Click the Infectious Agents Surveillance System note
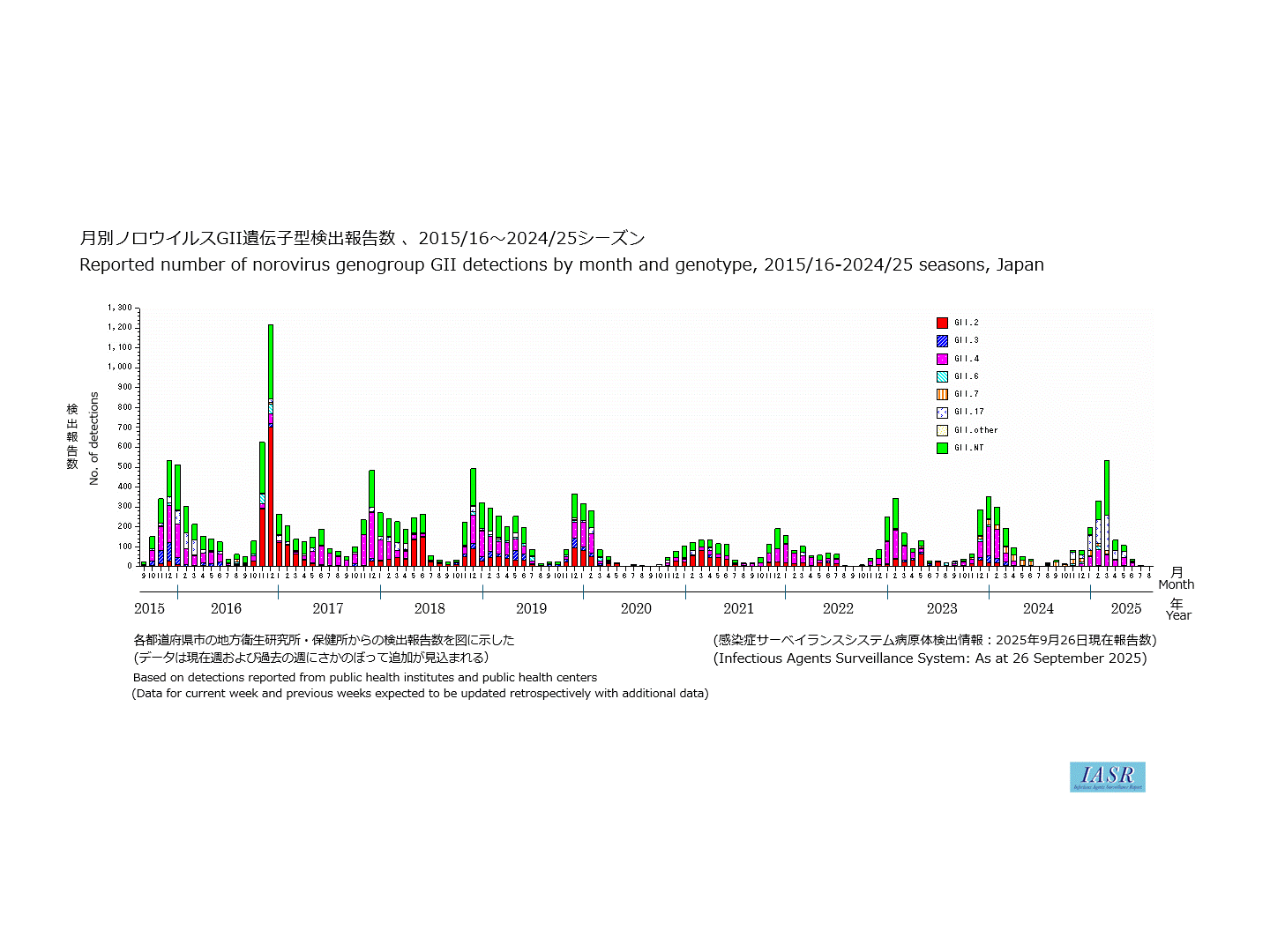1270x952 pixels. (930, 658)
